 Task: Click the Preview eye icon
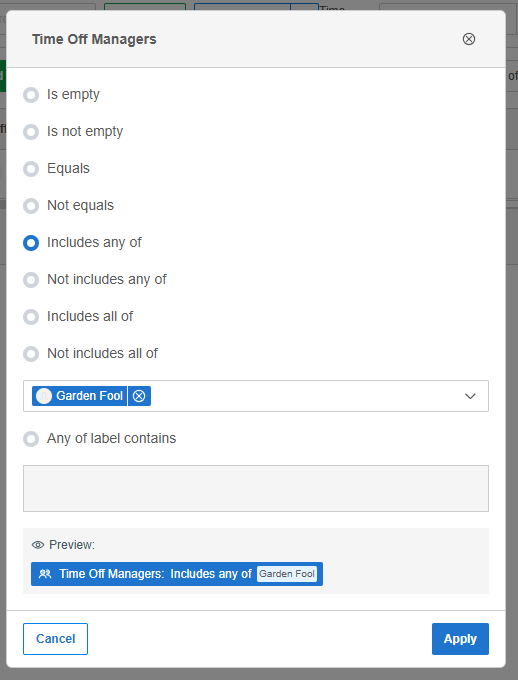(38, 545)
